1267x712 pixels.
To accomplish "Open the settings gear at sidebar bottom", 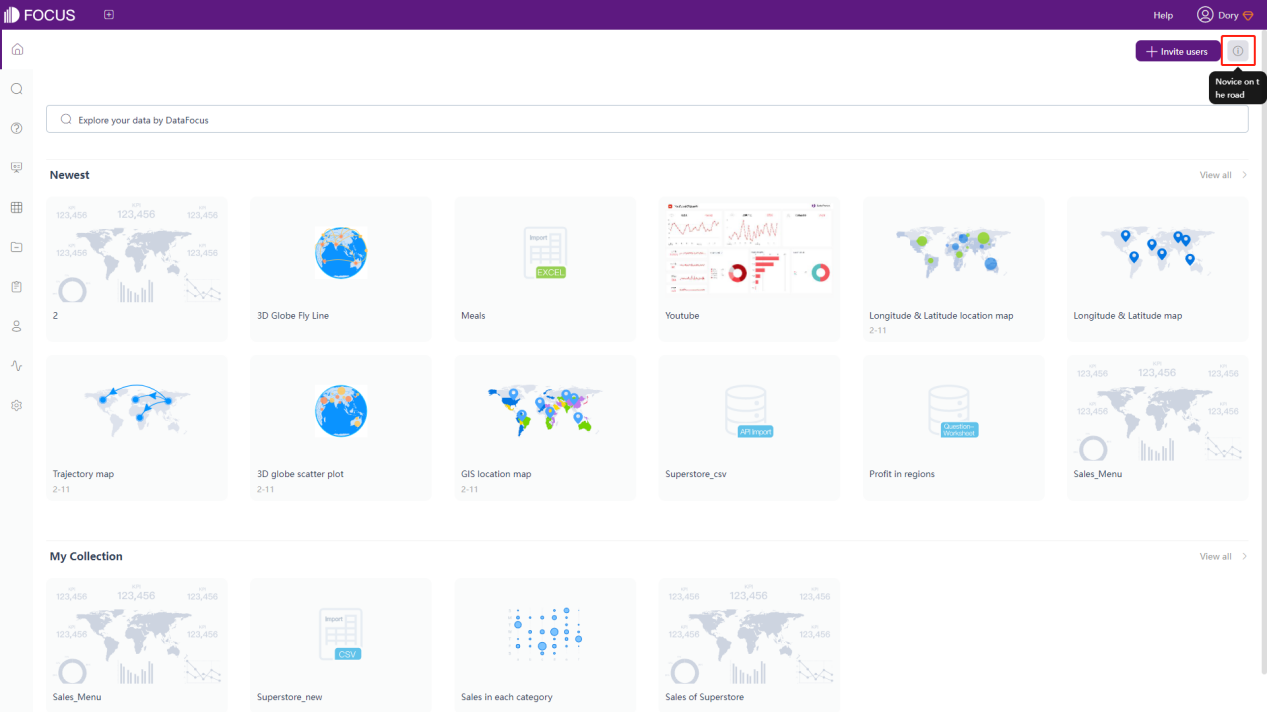I will pos(16,405).
